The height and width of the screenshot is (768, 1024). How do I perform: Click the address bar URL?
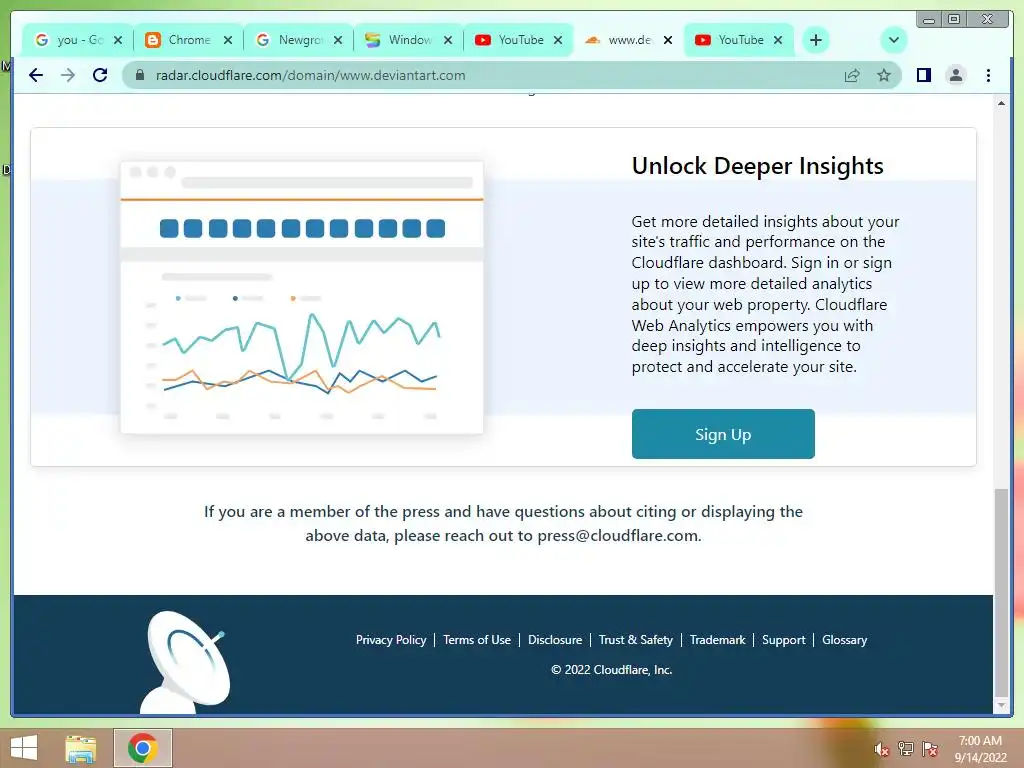[x=310, y=75]
